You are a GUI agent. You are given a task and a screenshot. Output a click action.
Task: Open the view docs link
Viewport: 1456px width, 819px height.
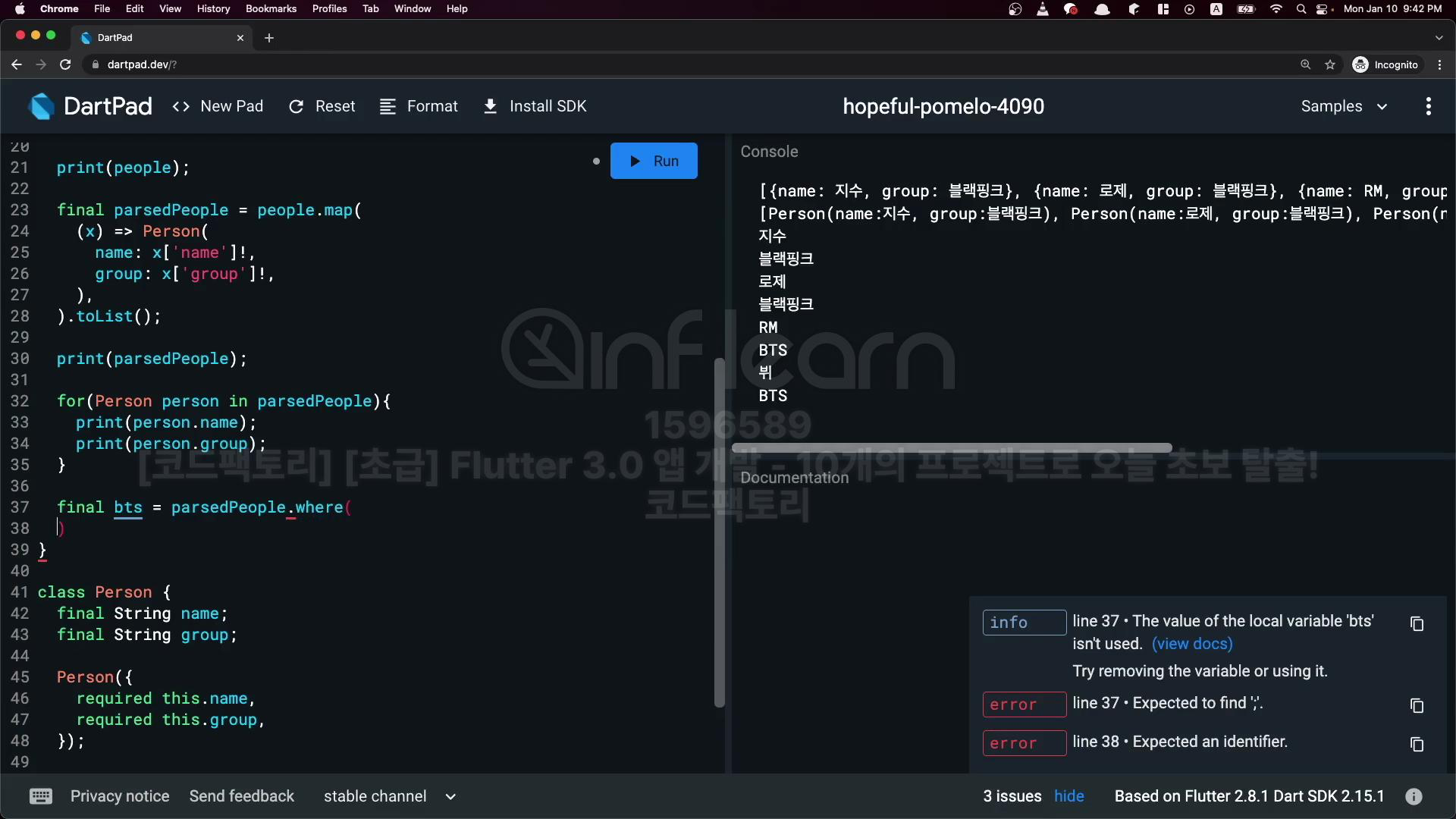pyautogui.click(x=1192, y=644)
